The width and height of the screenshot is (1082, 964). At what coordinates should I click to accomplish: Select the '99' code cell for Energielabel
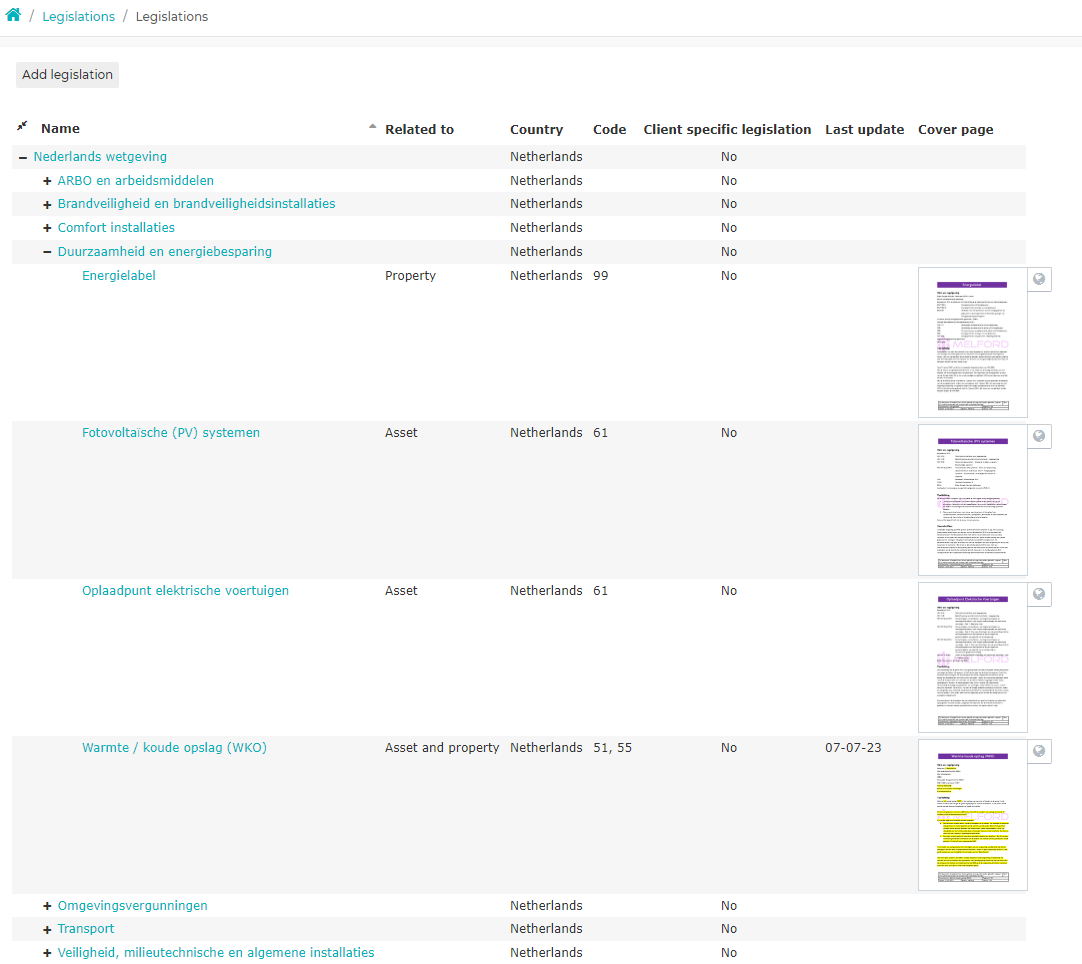600,275
